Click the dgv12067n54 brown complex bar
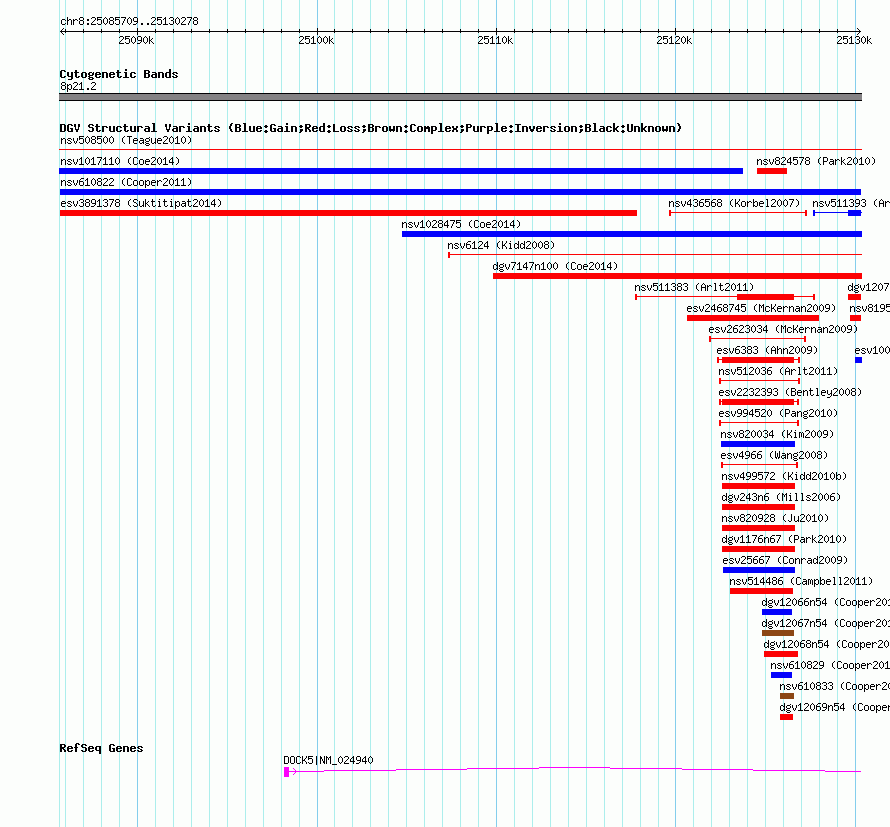The width and height of the screenshot is (890, 827). [x=778, y=633]
